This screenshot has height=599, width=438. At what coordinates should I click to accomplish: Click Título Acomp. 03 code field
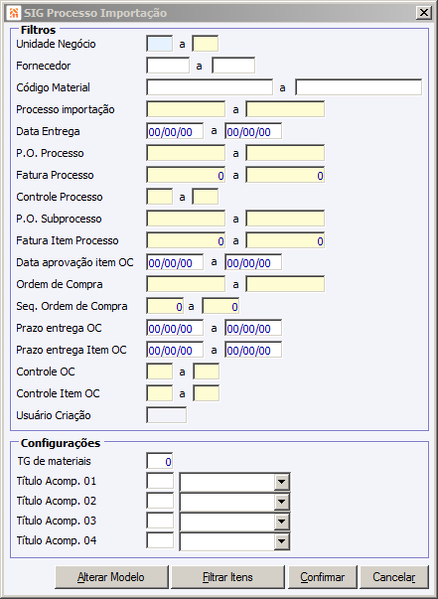160,521
